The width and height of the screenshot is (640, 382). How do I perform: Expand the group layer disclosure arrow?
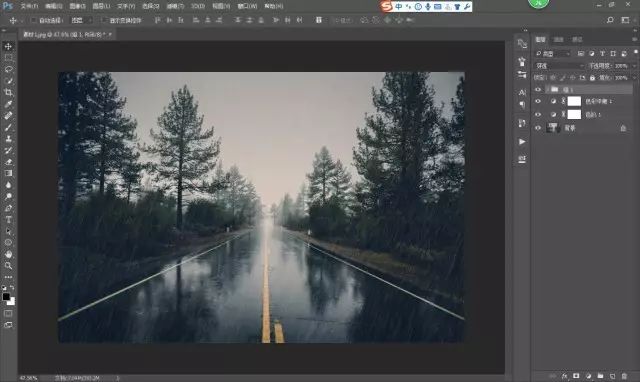pos(547,89)
